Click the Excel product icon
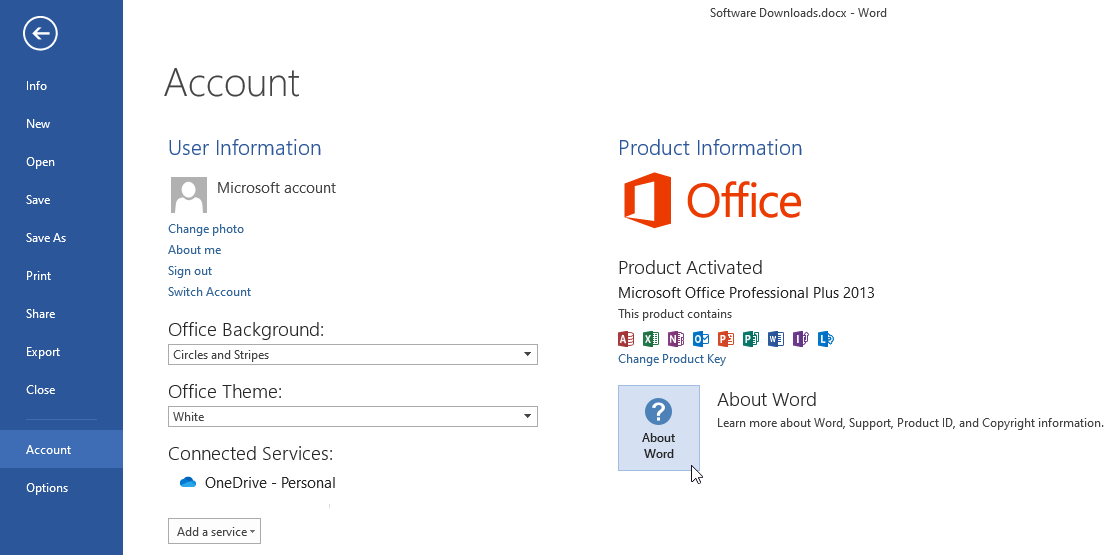This screenshot has width=1118, height=555. pyautogui.click(x=651, y=339)
